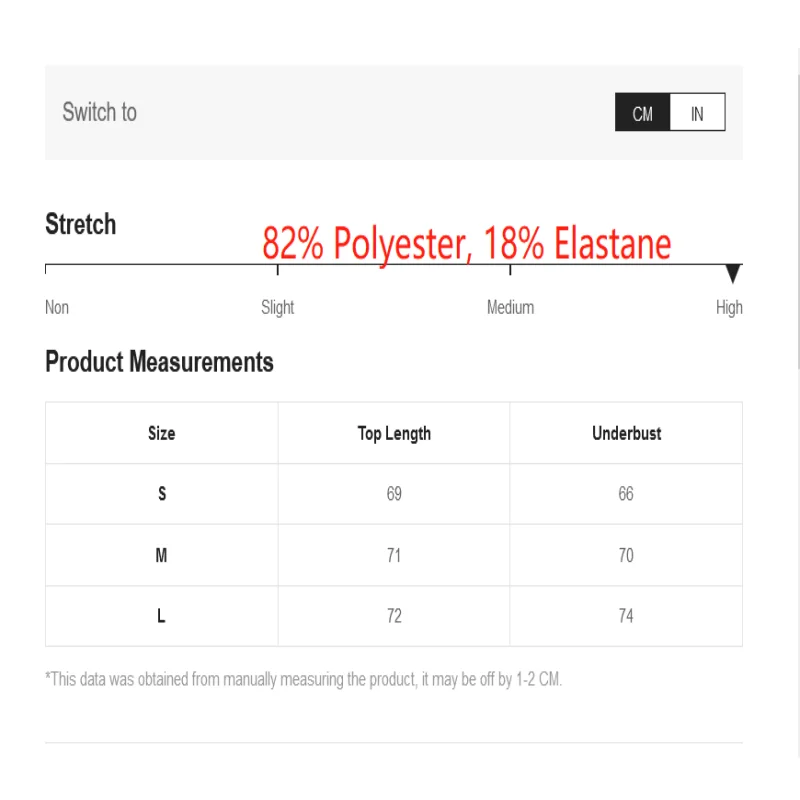Click the Size column header
Screen dimensions: 800x800
pos(161,433)
